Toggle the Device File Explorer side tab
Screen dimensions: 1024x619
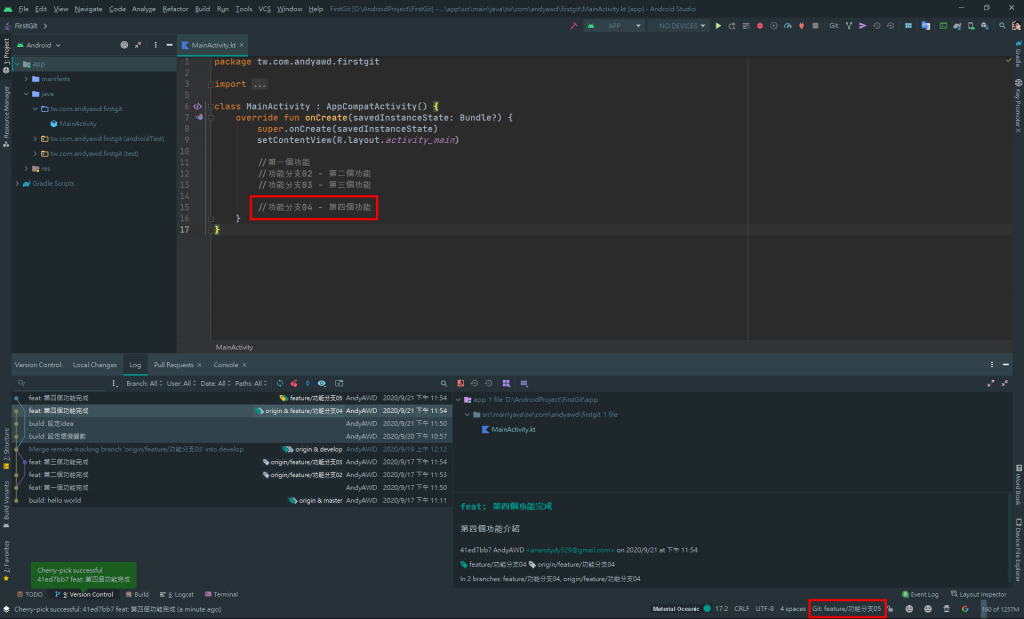point(1018,550)
